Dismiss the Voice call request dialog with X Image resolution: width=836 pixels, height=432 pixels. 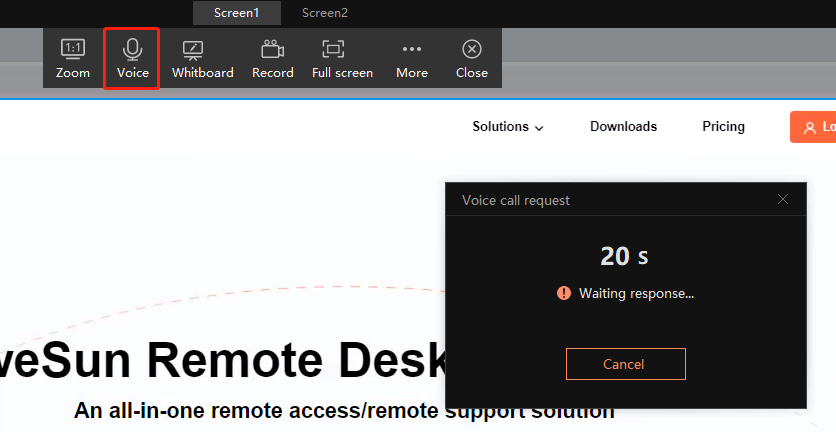[x=783, y=199]
